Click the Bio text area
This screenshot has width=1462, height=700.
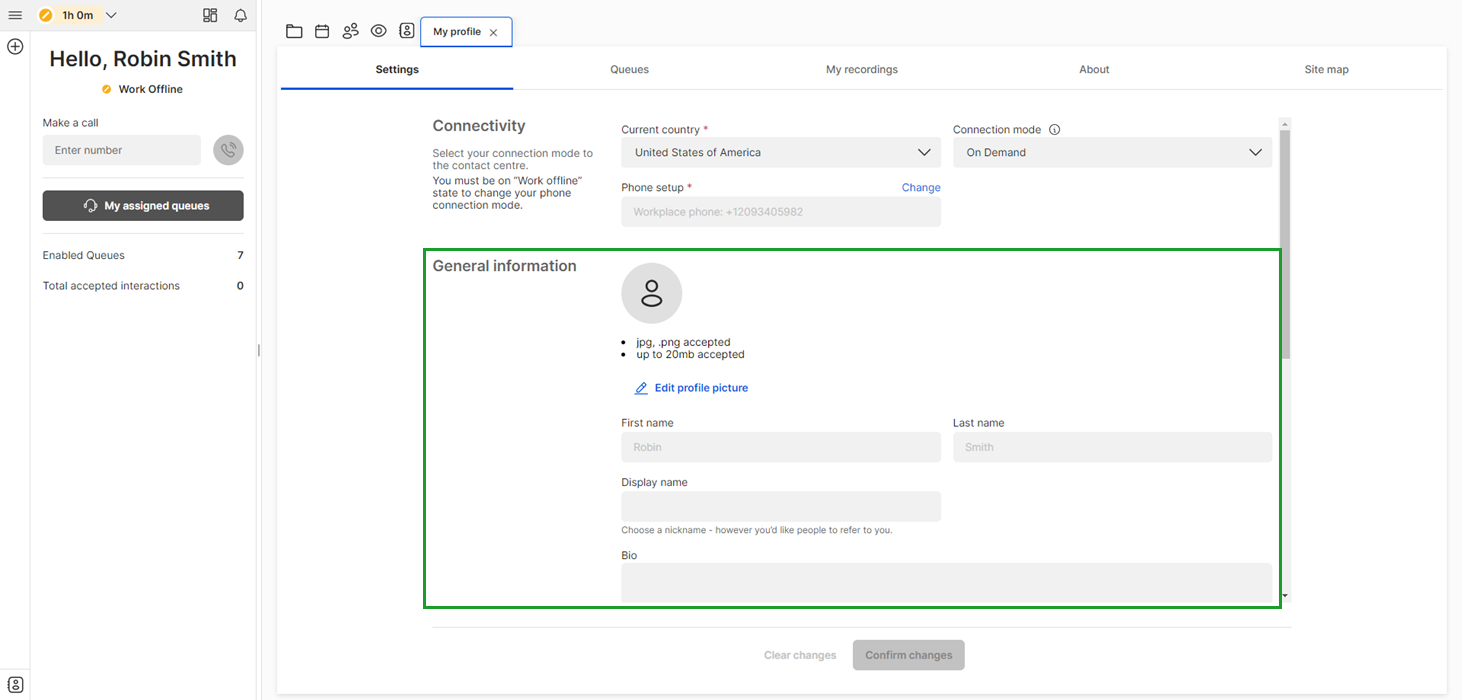pyautogui.click(x=946, y=582)
